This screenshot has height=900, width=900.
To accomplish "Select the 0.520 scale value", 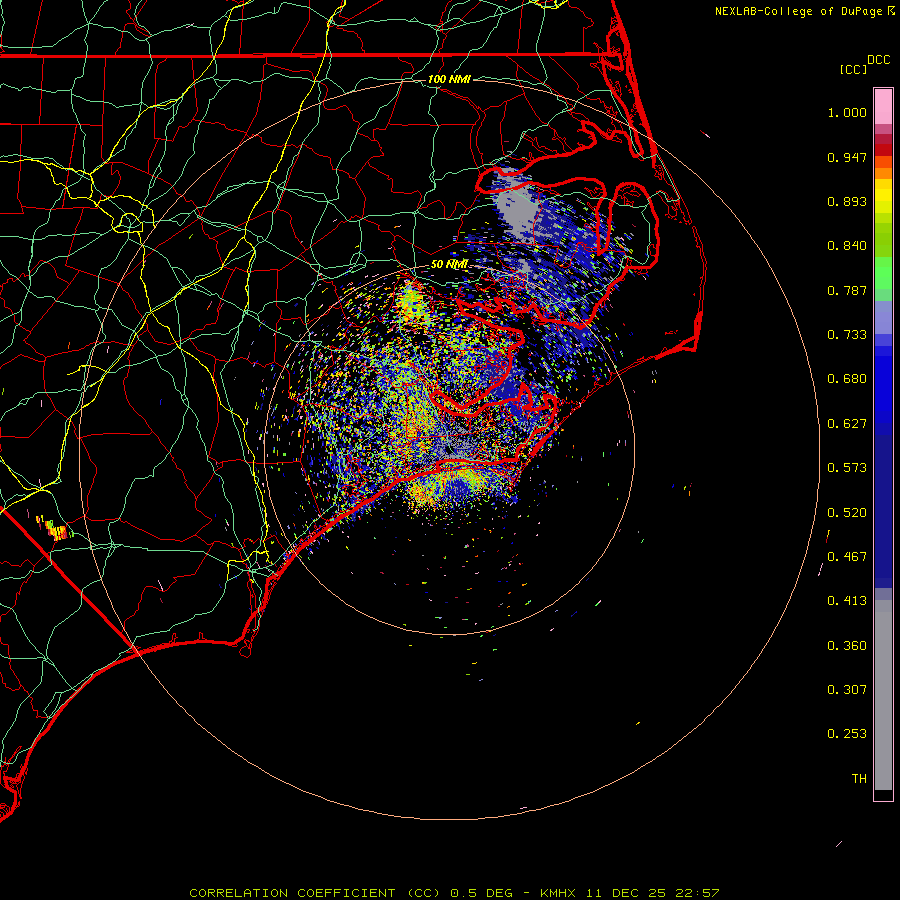I will pos(847,513).
